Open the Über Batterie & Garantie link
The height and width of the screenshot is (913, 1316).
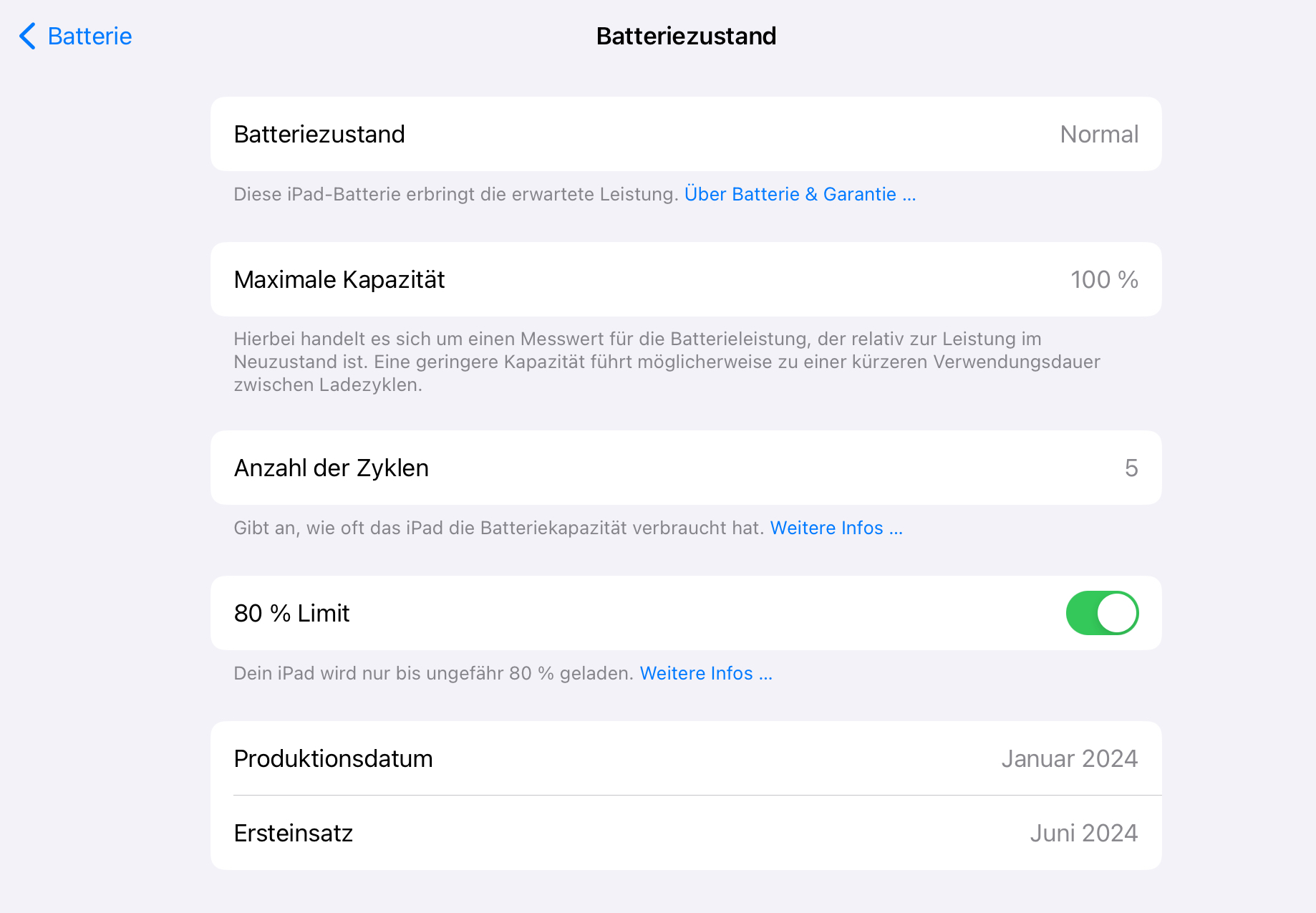[799, 194]
